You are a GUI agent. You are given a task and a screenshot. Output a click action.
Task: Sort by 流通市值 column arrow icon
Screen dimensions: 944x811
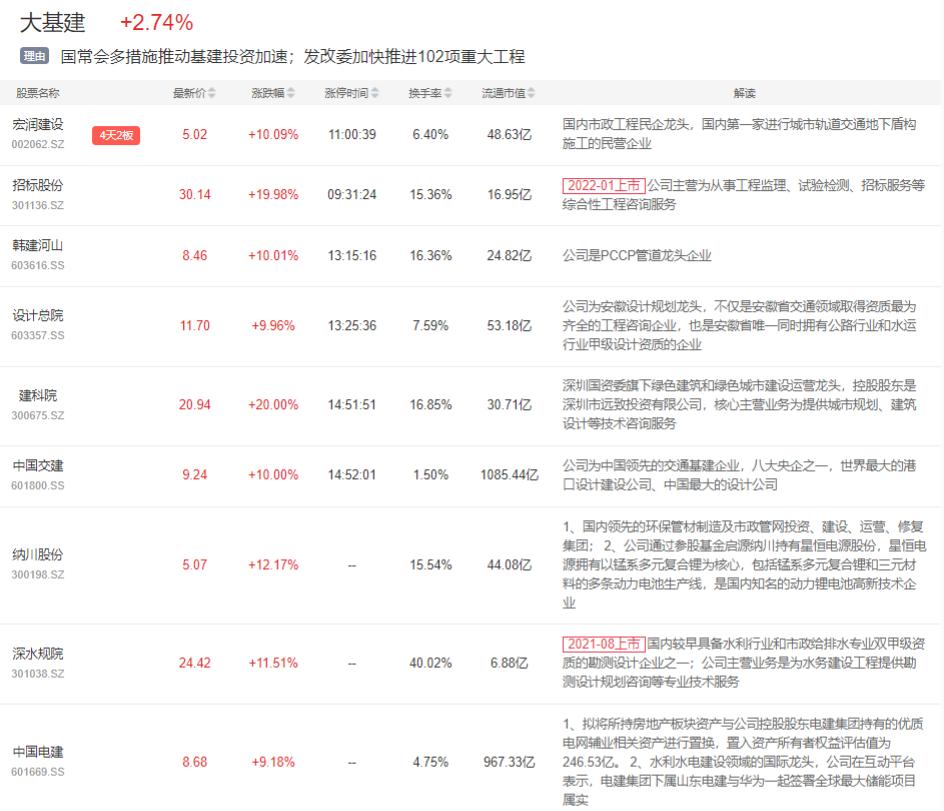[531, 93]
